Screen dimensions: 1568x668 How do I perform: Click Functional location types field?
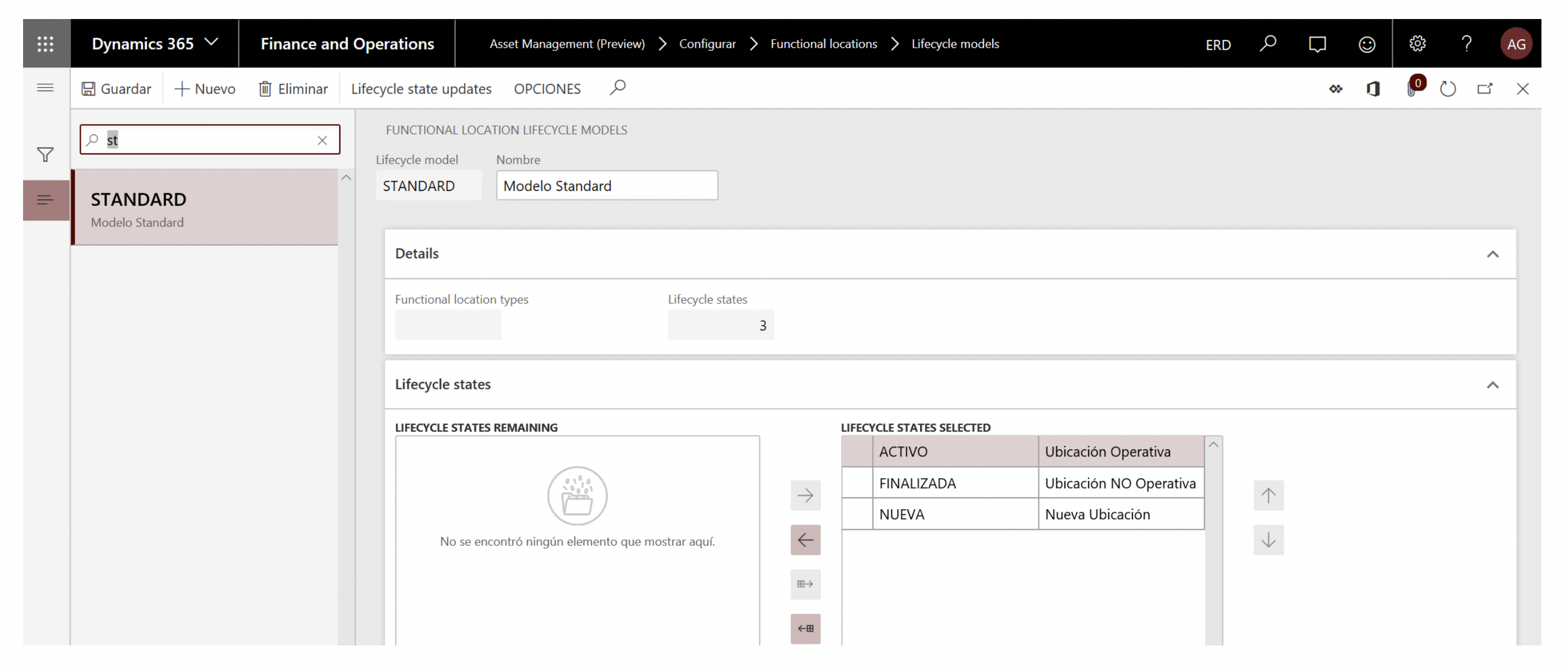448,325
